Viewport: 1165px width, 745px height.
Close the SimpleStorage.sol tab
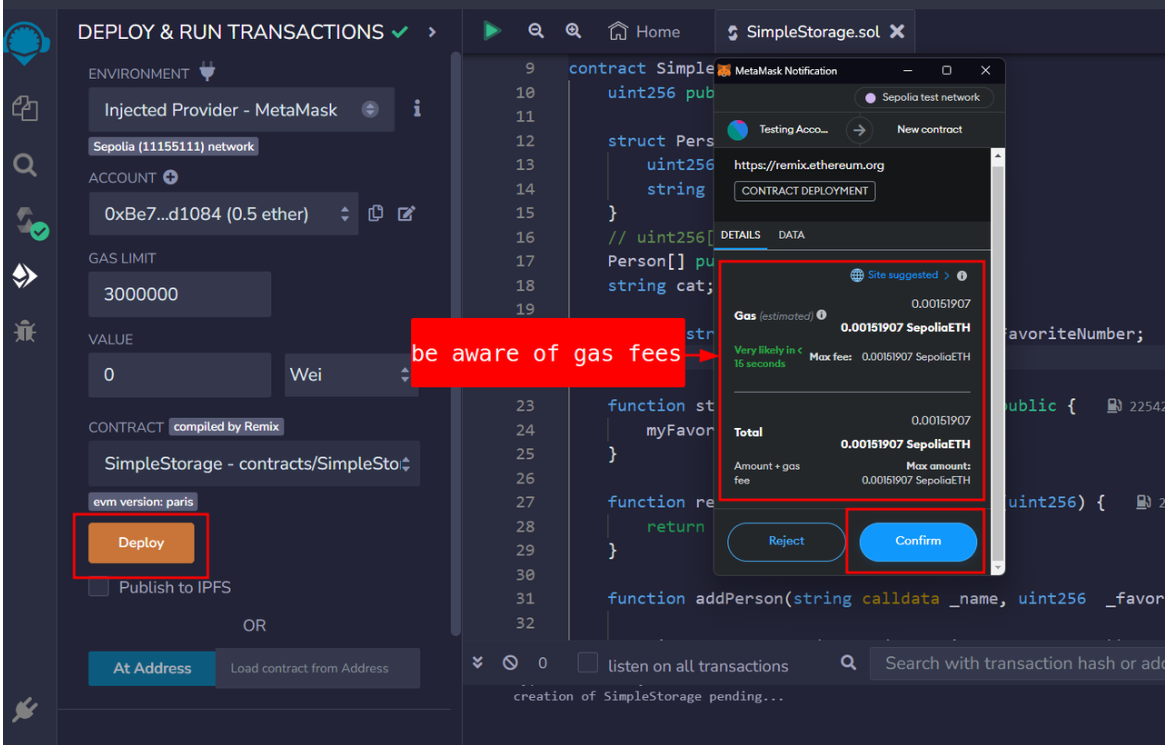click(897, 31)
